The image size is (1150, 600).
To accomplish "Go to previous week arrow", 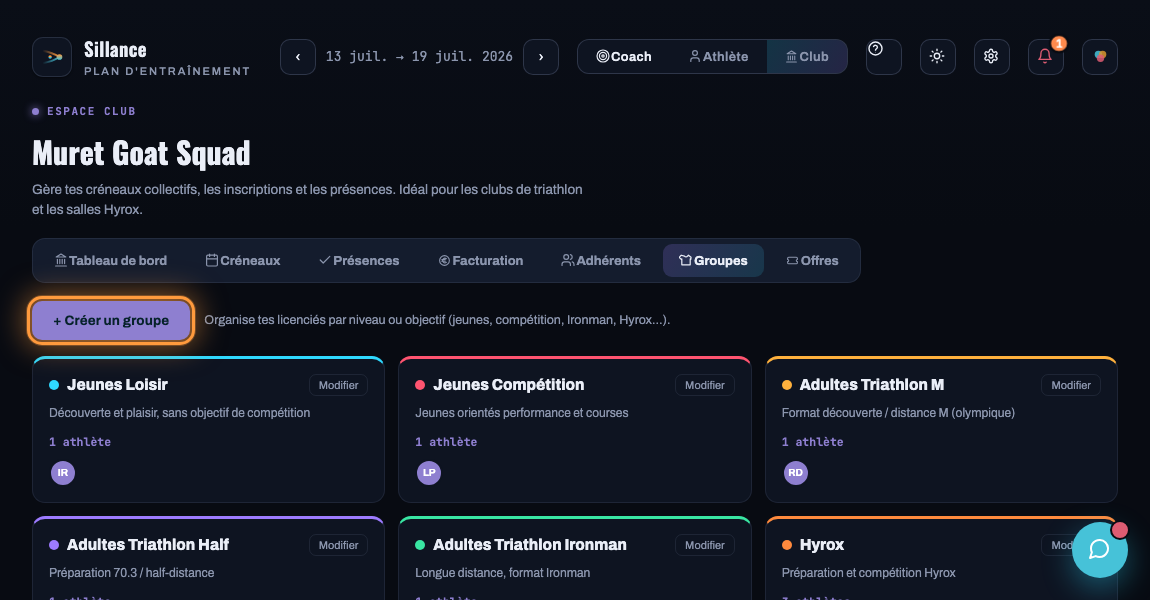I will [x=298, y=56].
